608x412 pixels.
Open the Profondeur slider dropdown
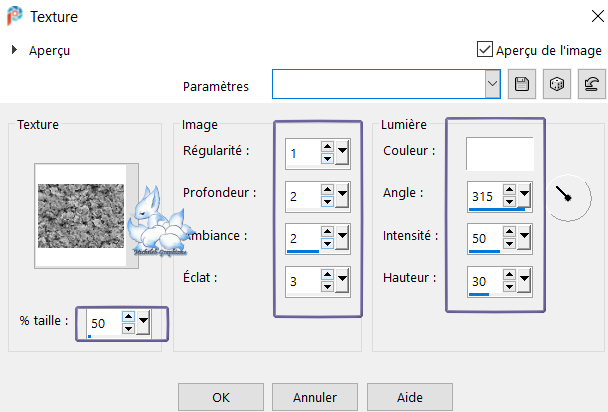click(342, 195)
